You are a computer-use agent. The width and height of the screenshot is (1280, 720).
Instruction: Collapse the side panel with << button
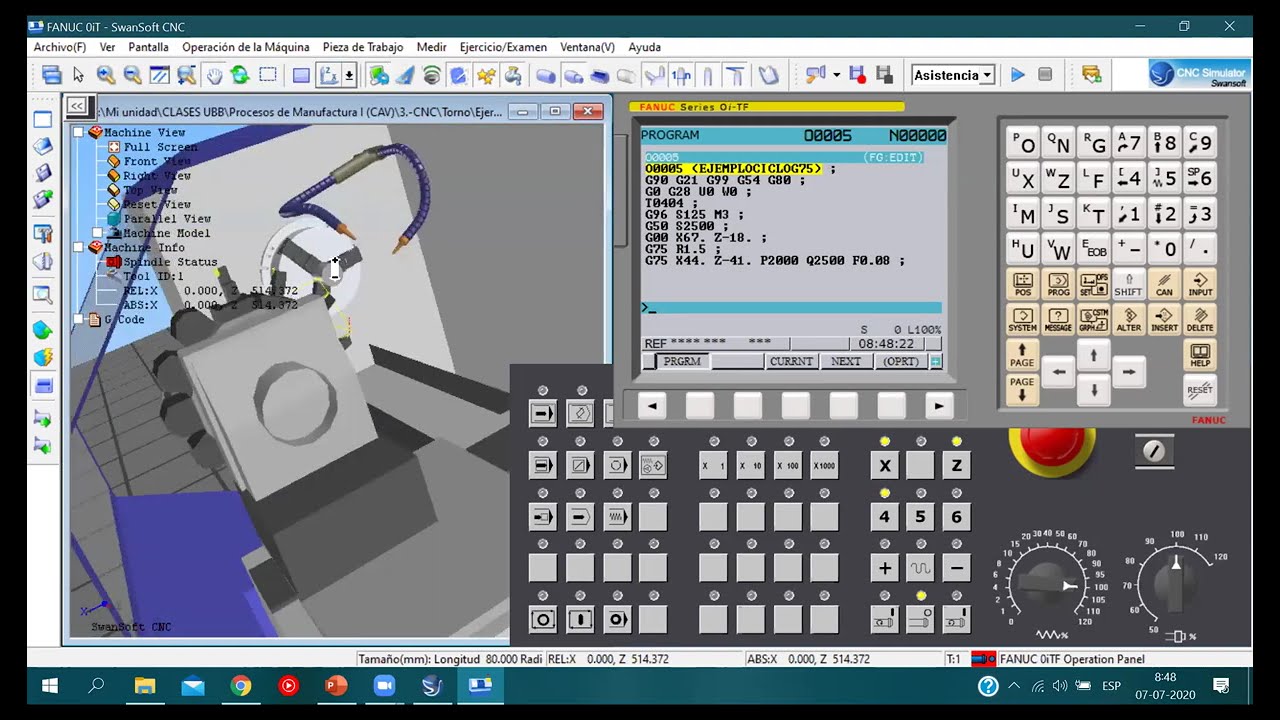coord(77,106)
